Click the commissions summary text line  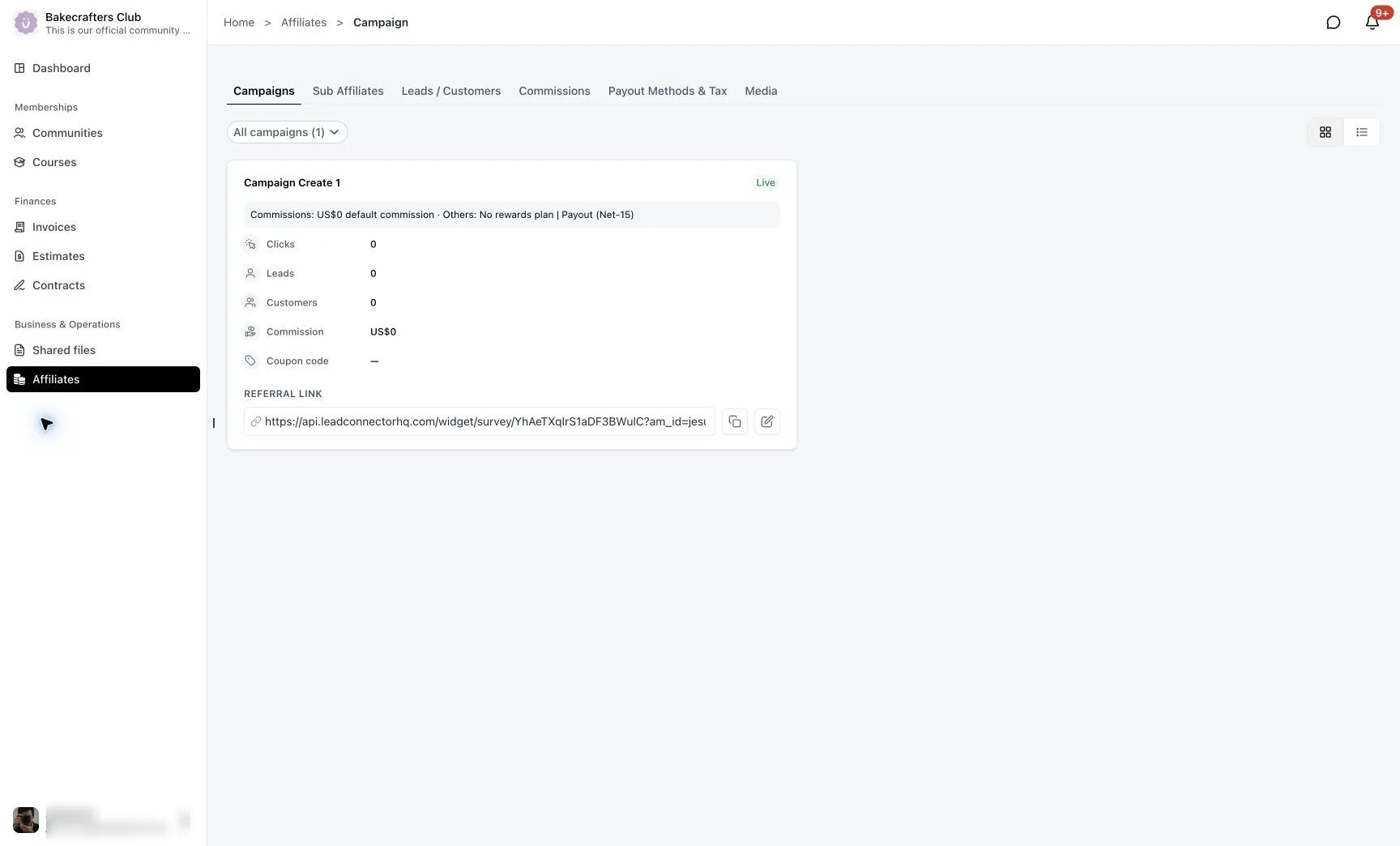coord(442,215)
